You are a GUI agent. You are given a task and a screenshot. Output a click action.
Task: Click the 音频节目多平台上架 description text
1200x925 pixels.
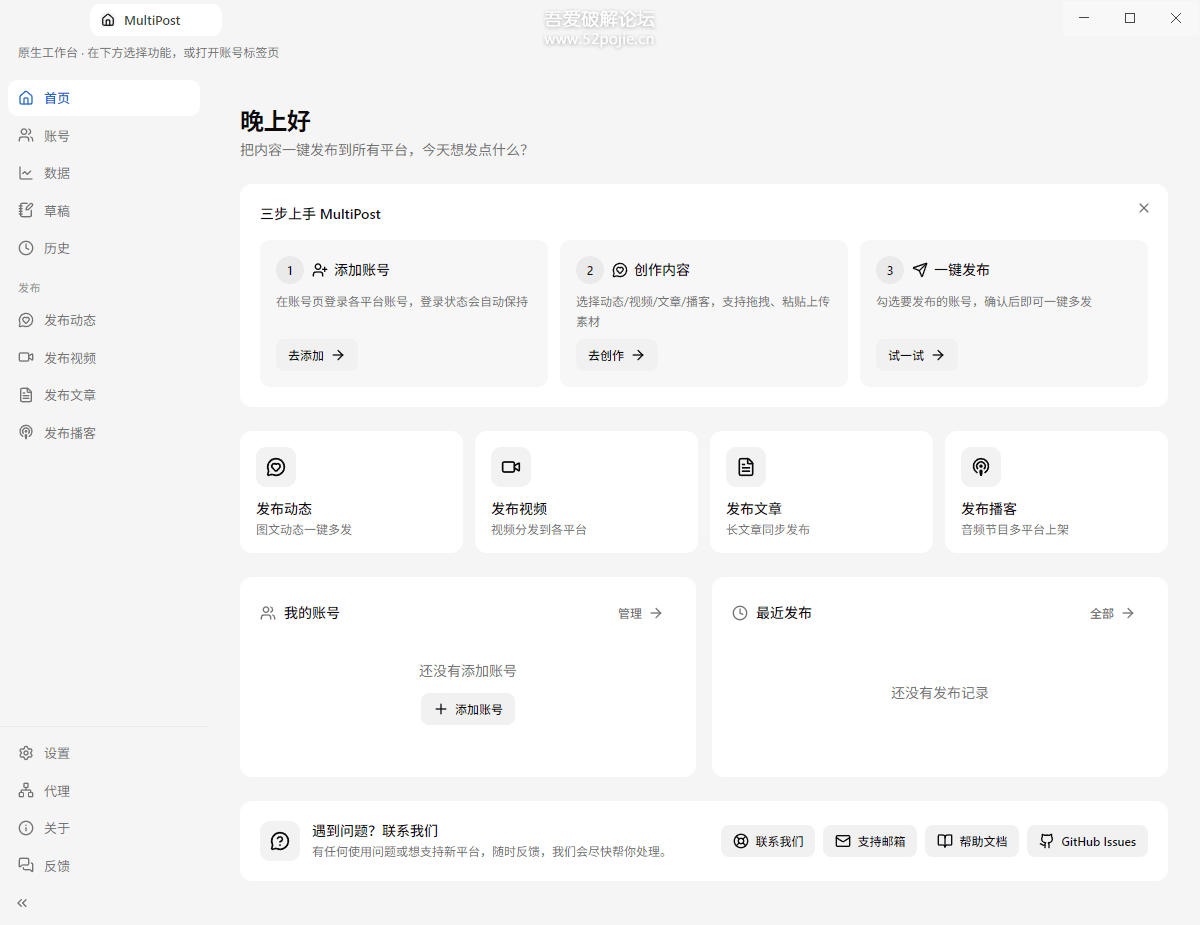pyautogui.click(x=1015, y=530)
